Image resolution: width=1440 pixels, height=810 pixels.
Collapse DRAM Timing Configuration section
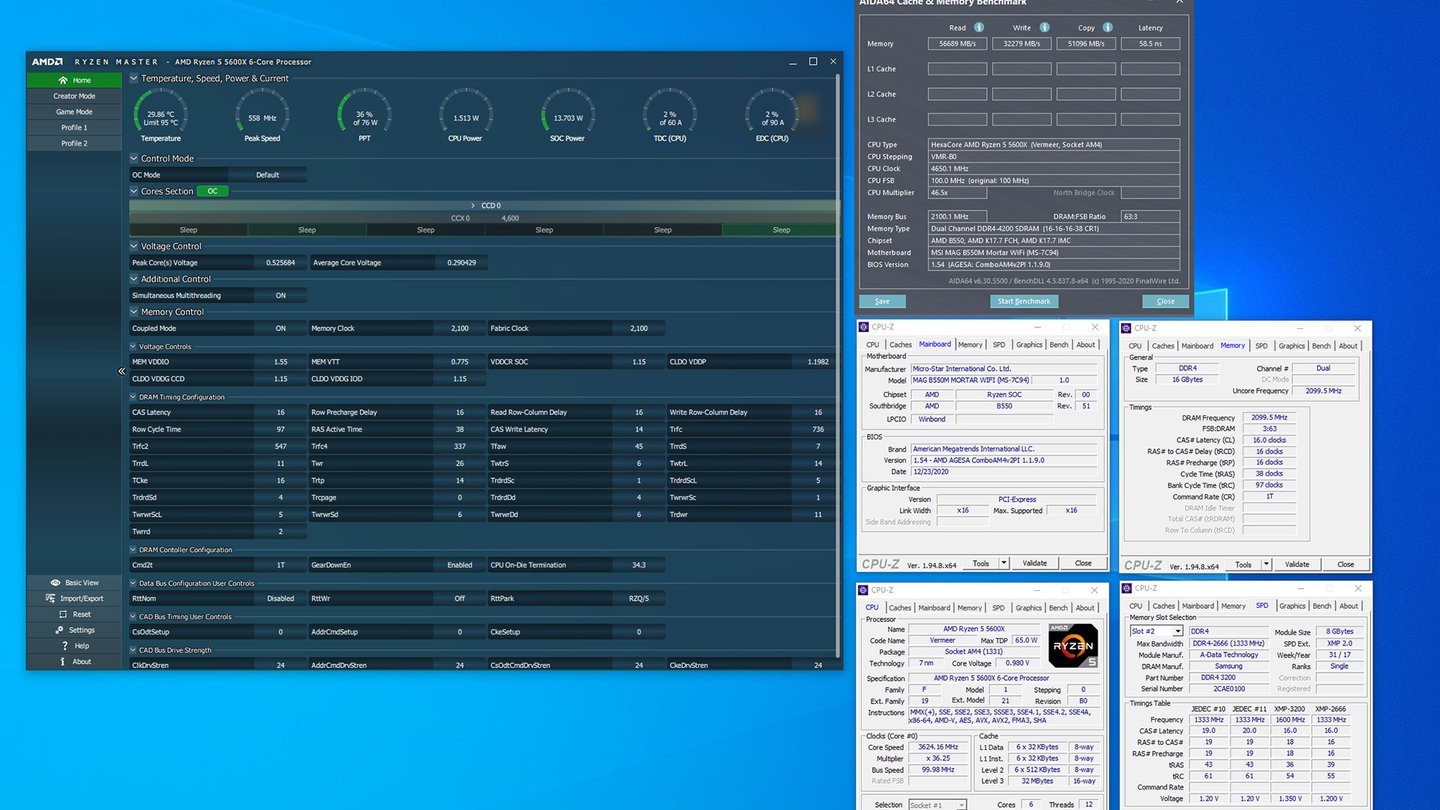tap(134, 397)
